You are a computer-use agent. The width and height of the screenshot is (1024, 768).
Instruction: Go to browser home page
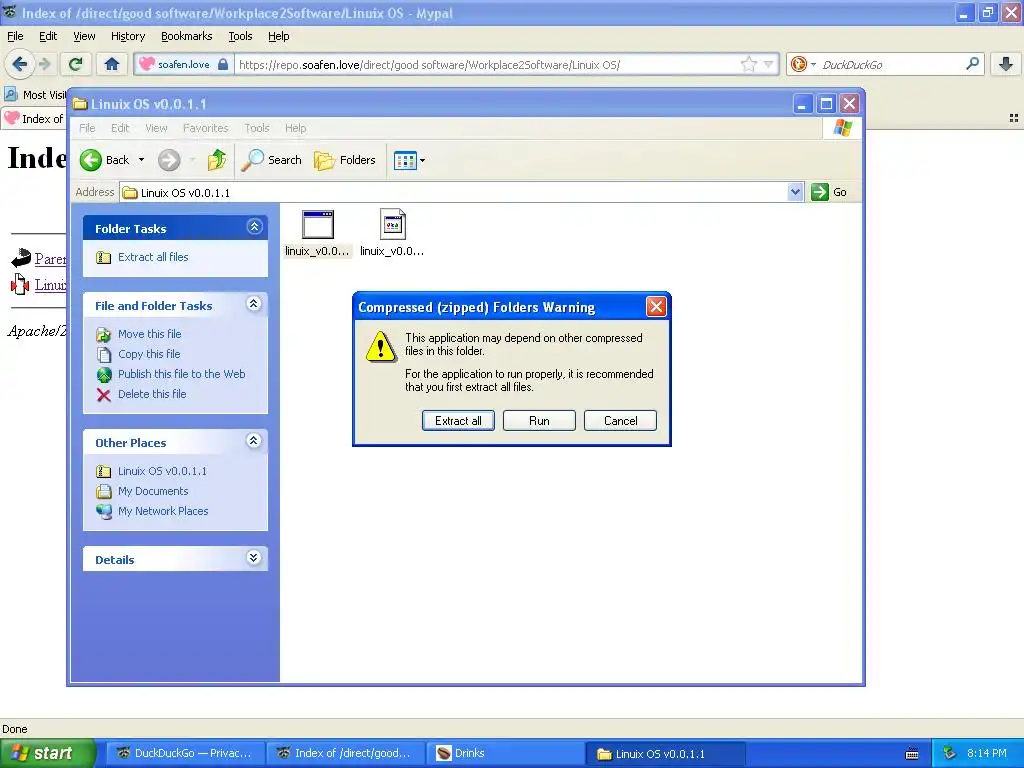pyautogui.click(x=112, y=64)
